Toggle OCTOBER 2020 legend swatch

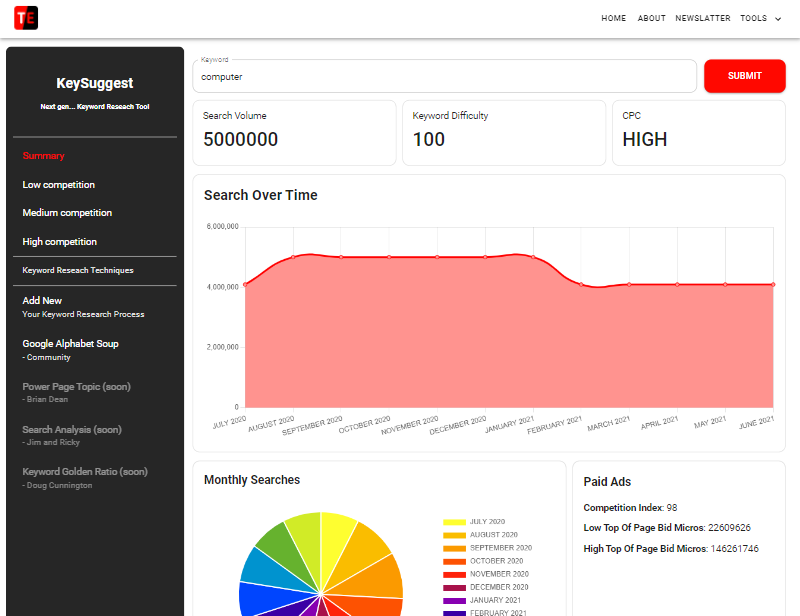pyautogui.click(x=454, y=561)
